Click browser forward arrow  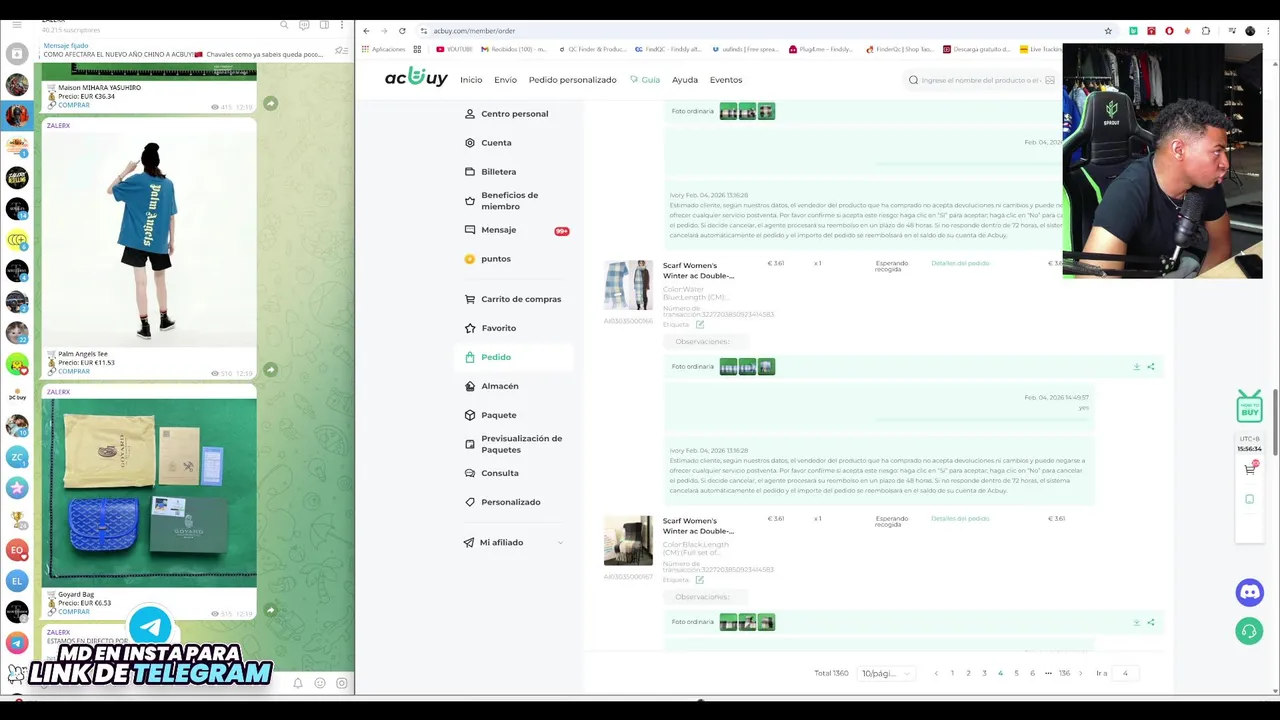click(383, 31)
